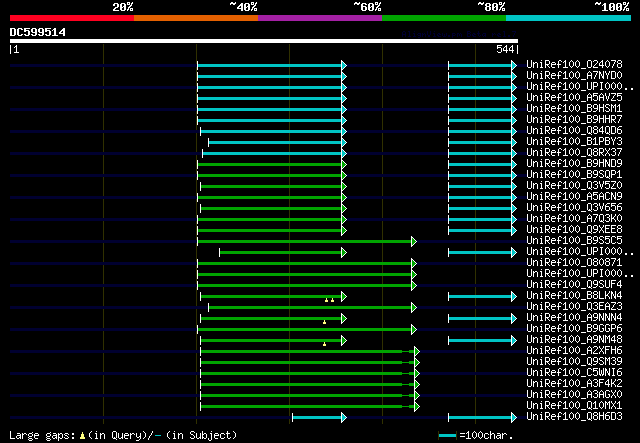Viewport: 640px width, 443px height.
Task: Click the cyan 100char scale bar legend
Action: (x=447, y=436)
